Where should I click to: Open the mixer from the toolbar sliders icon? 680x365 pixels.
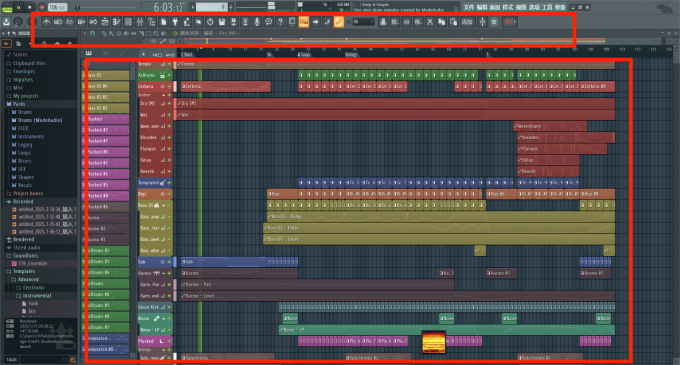coord(140,22)
